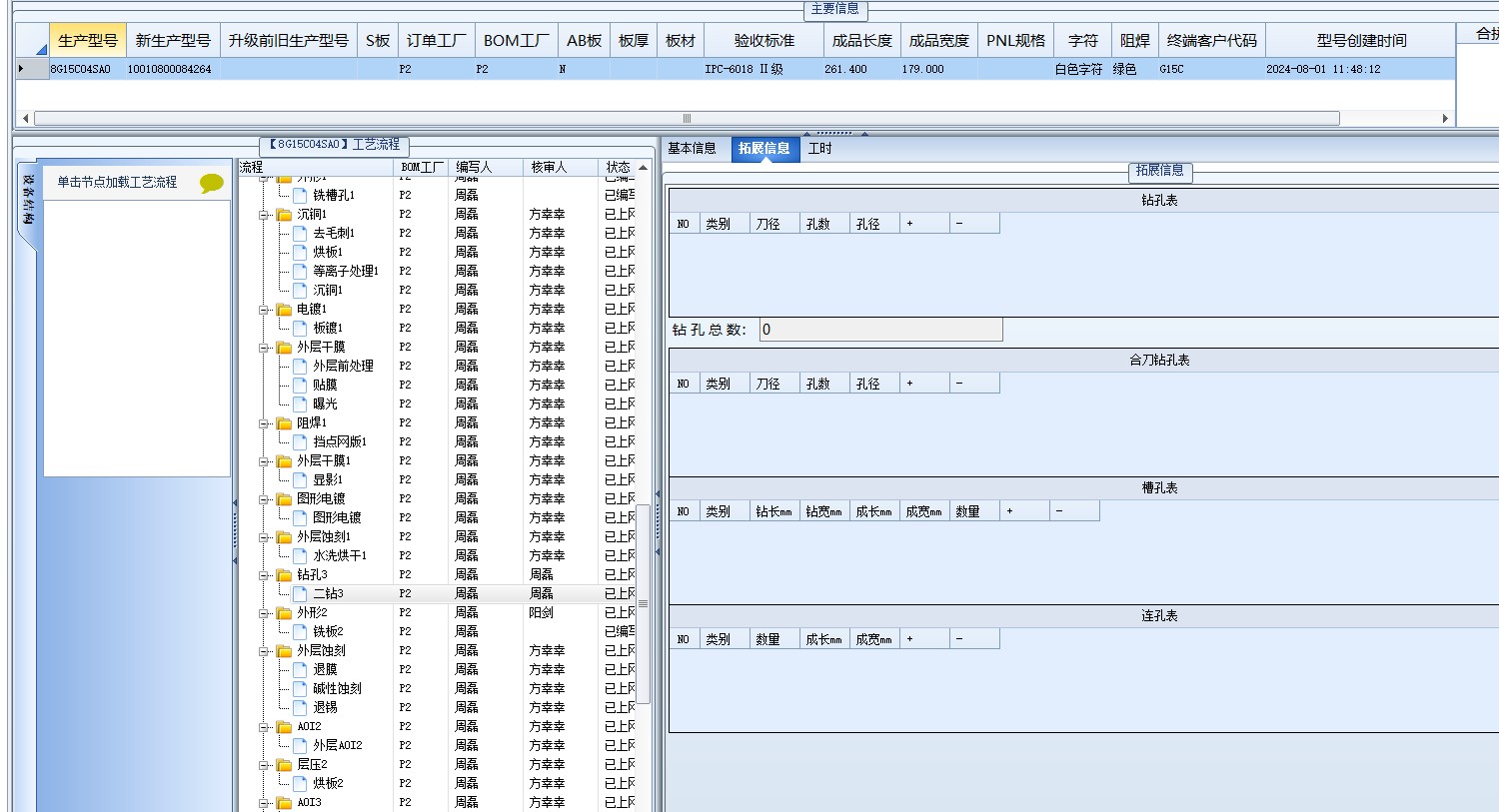Click the 沉铜1 folder icon

[284, 215]
